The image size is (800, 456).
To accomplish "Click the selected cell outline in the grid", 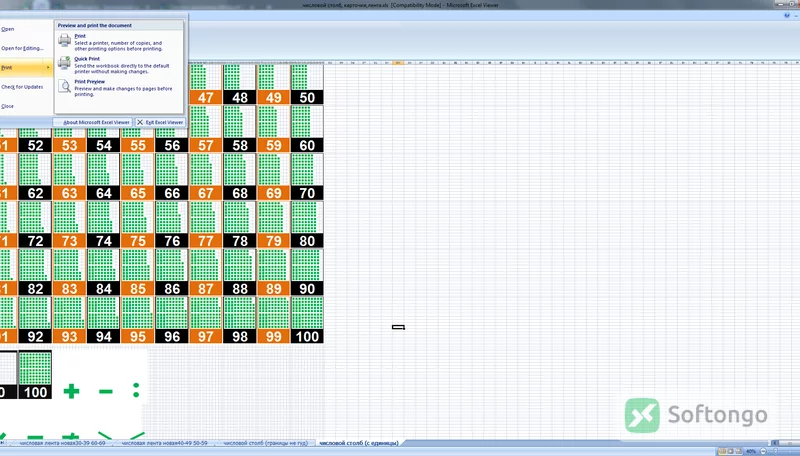I will pyautogui.click(x=398, y=327).
